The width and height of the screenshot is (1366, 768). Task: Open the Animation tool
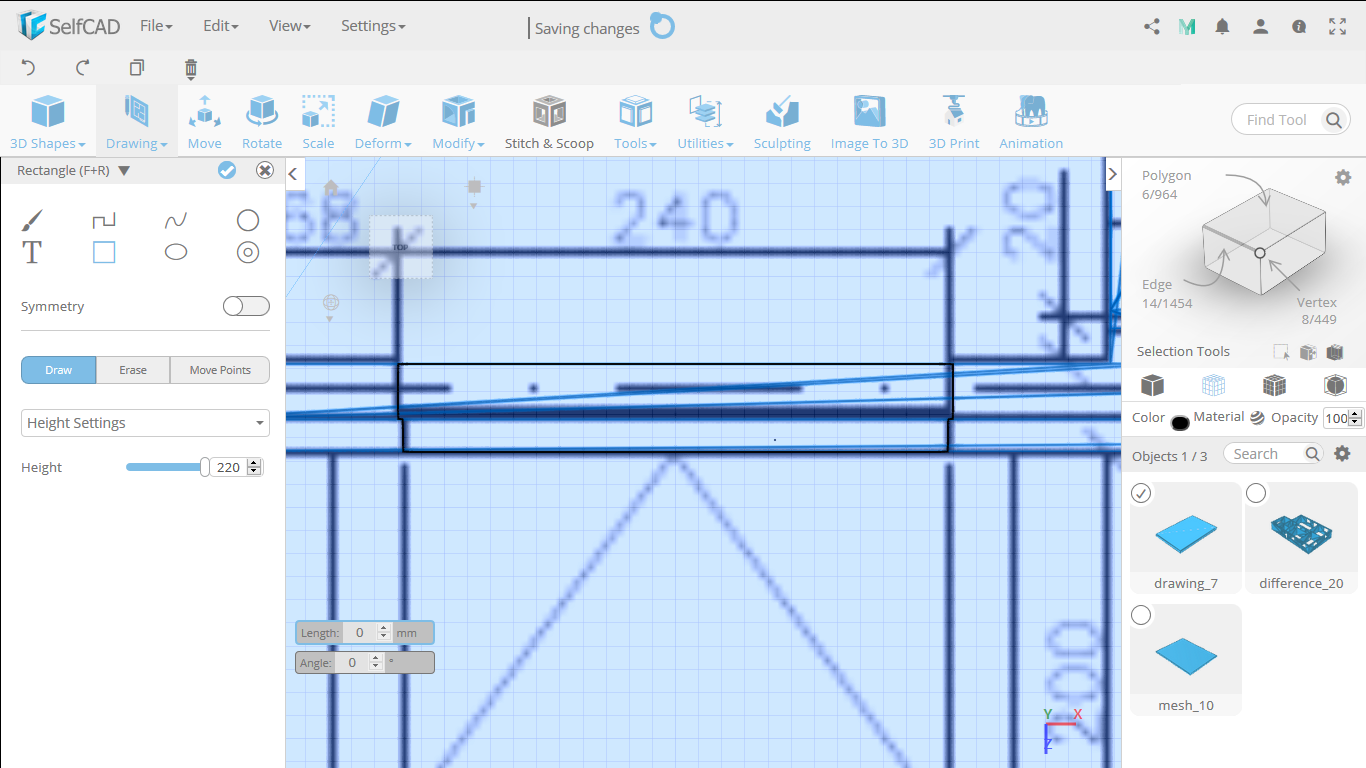click(x=1031, y=122)
